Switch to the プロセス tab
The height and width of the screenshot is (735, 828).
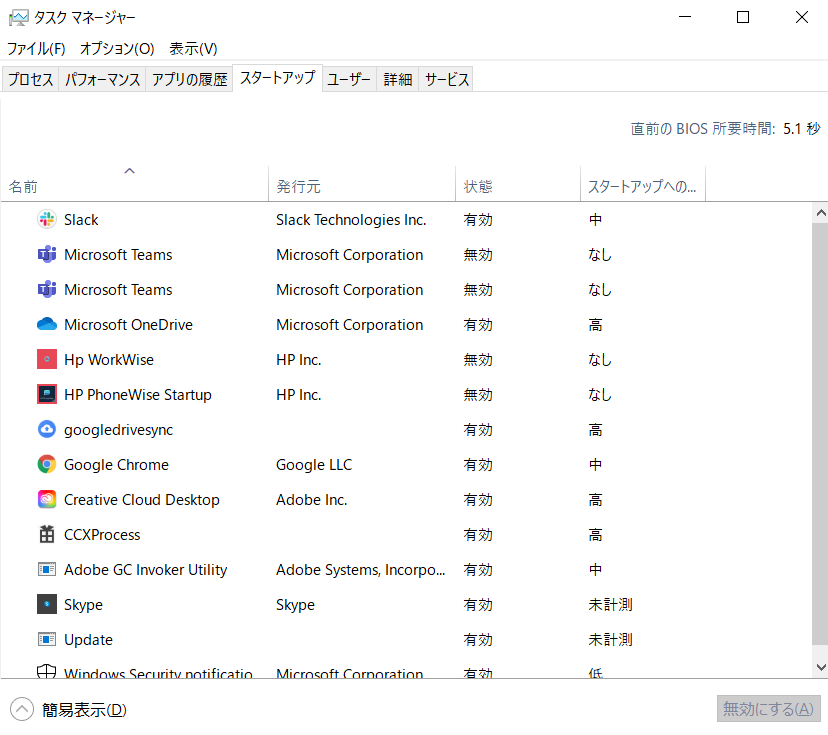[30, 79]
